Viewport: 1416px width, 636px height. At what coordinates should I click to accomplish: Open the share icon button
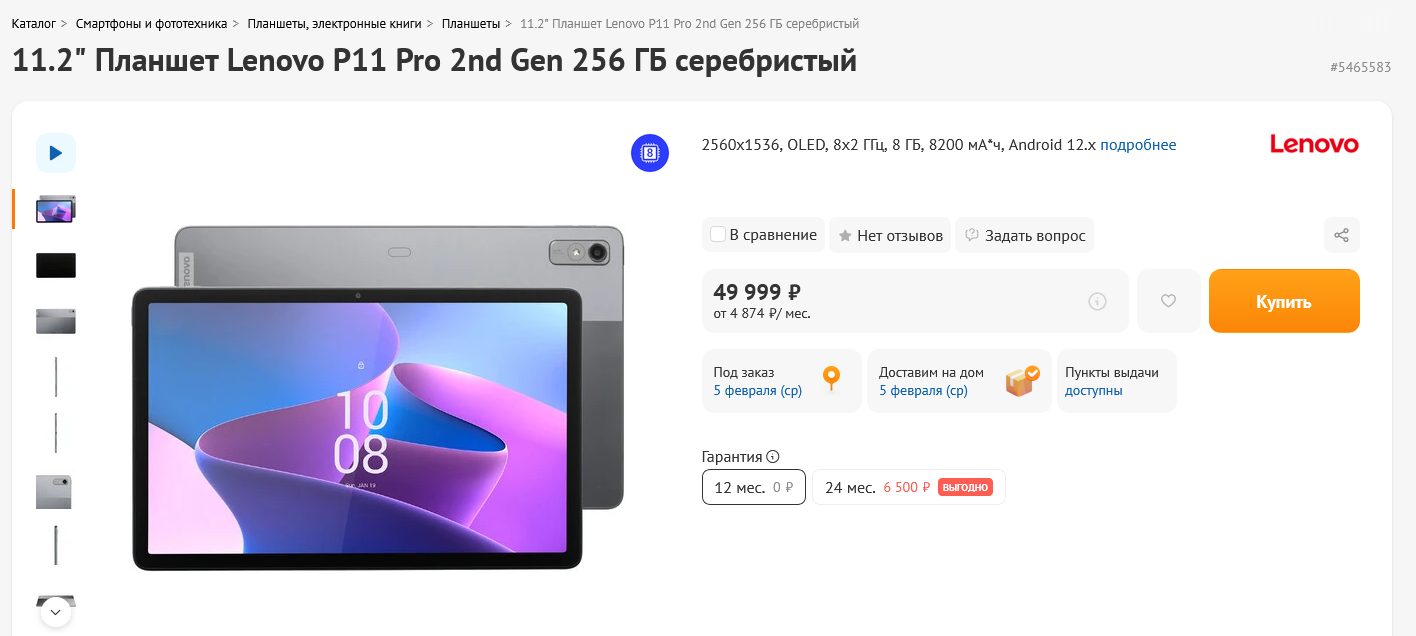pos(1342,235)
